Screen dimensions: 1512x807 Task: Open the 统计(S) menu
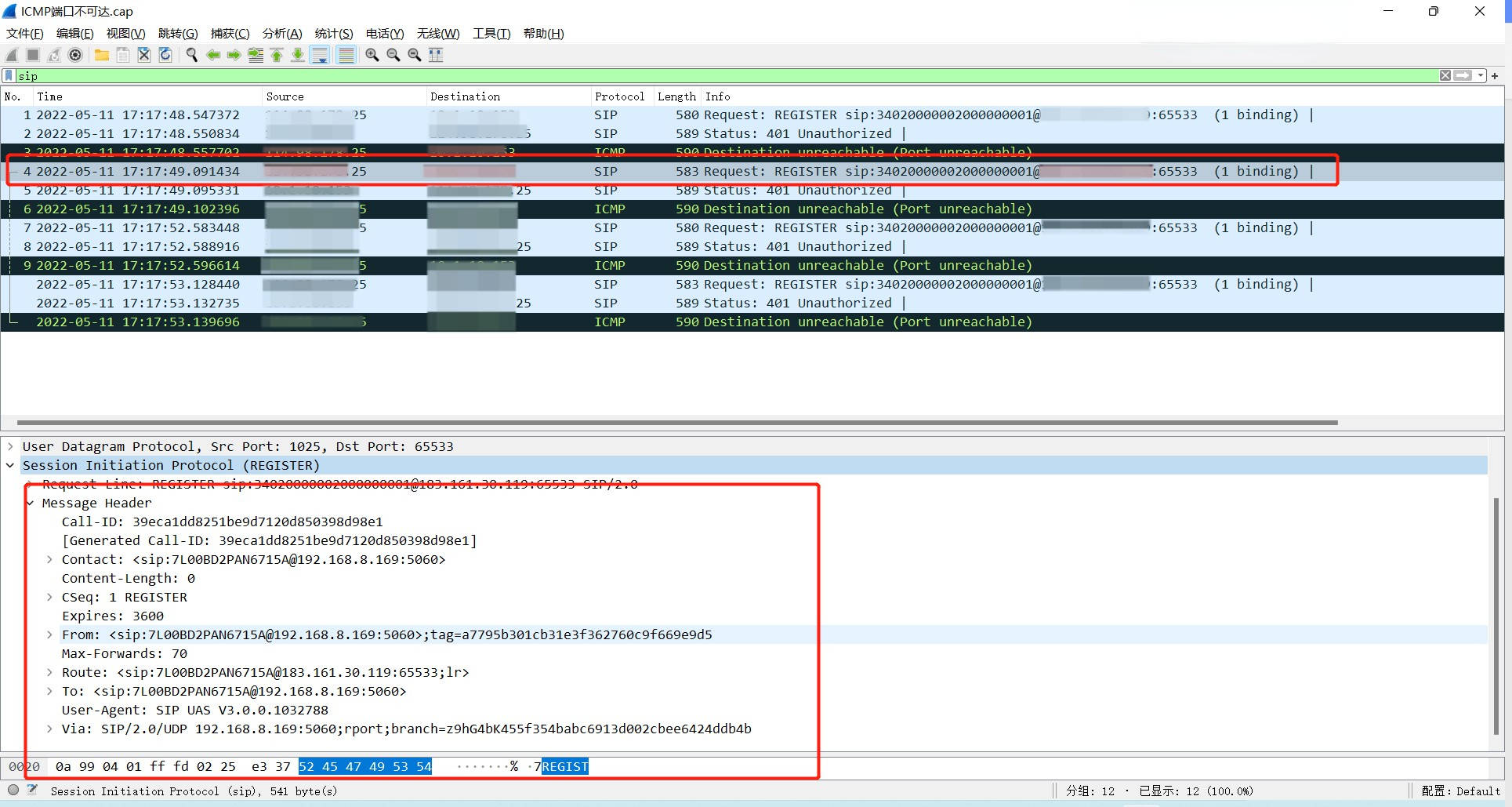coord(334,34)
